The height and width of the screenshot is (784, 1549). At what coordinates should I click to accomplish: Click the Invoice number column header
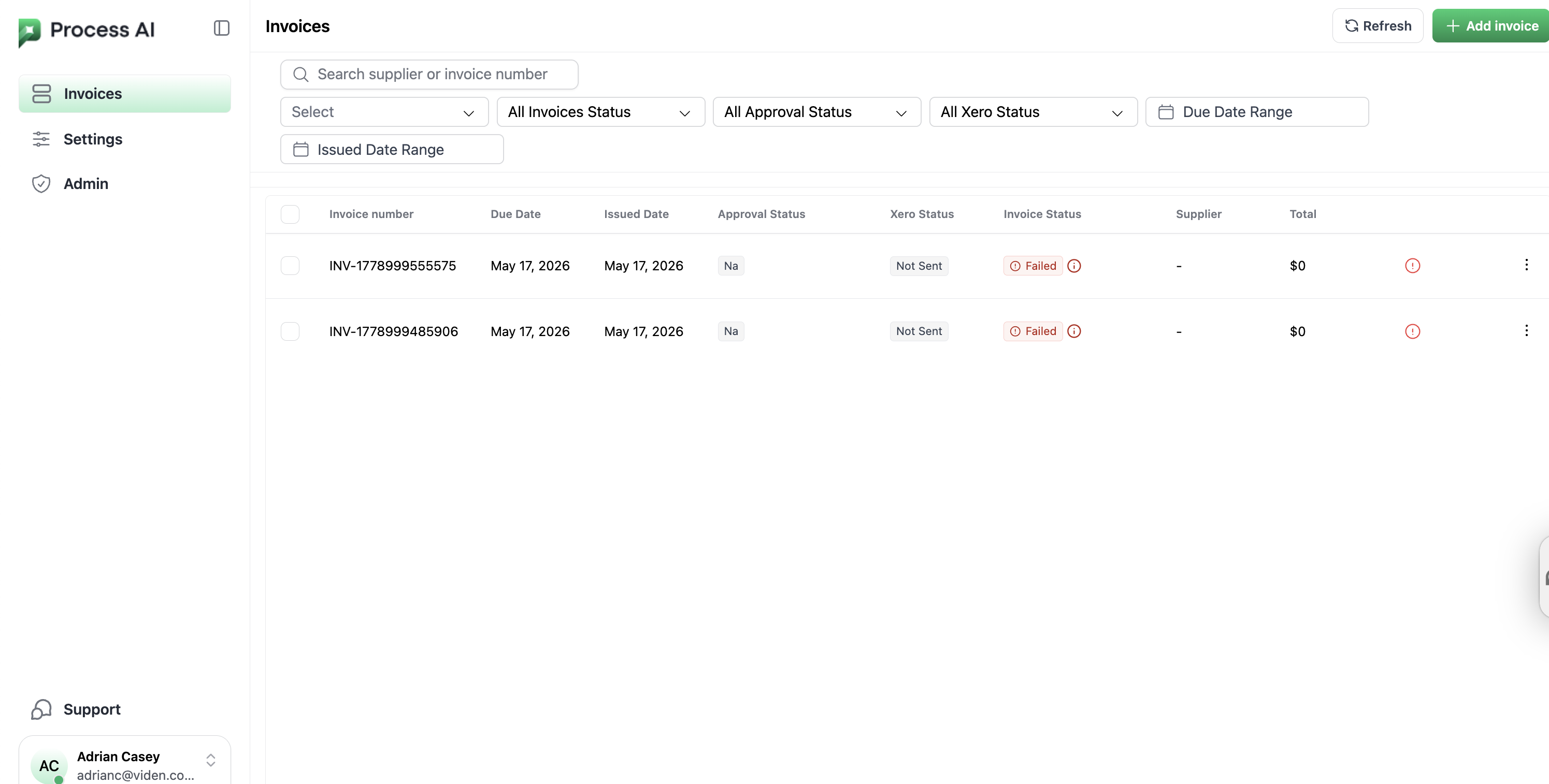point(371,214)
